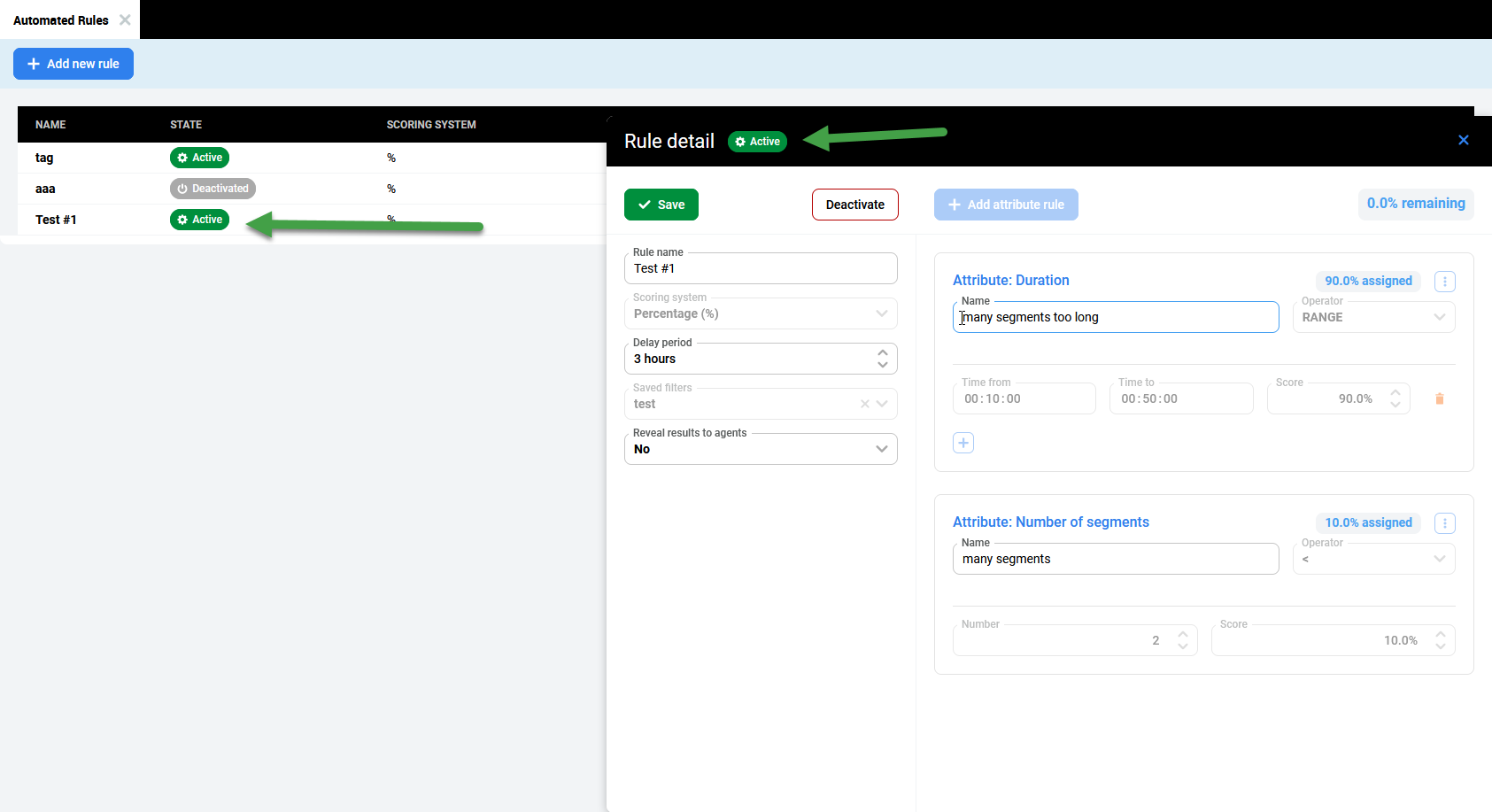Deactivate the current rule
Screen dimensions: 1492x812
(854, 205)
